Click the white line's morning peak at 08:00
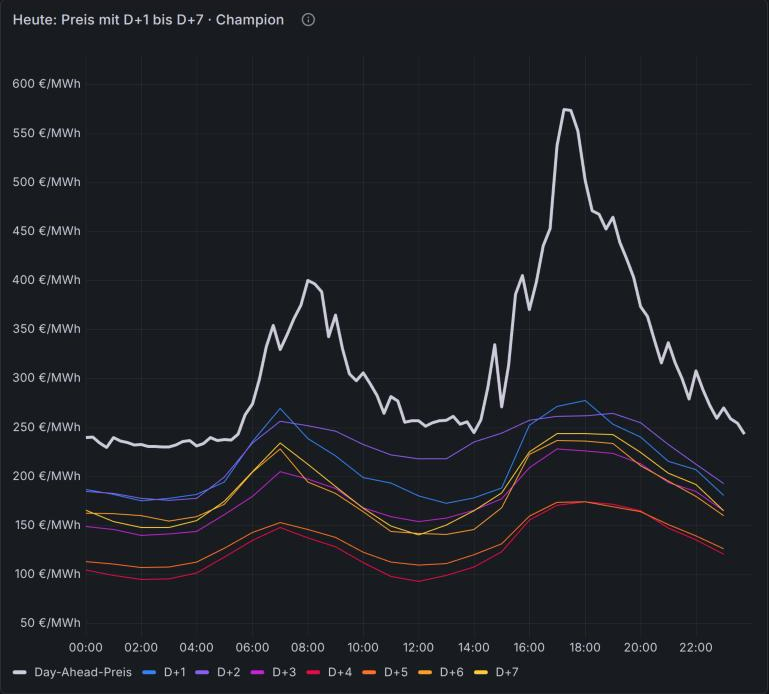 308,281
